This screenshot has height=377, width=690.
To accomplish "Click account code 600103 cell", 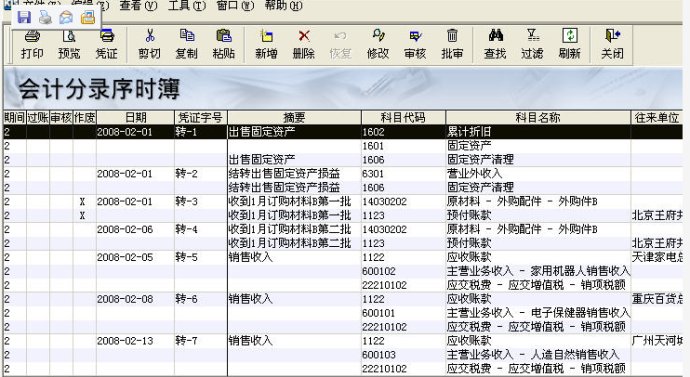I will point(403,355).
